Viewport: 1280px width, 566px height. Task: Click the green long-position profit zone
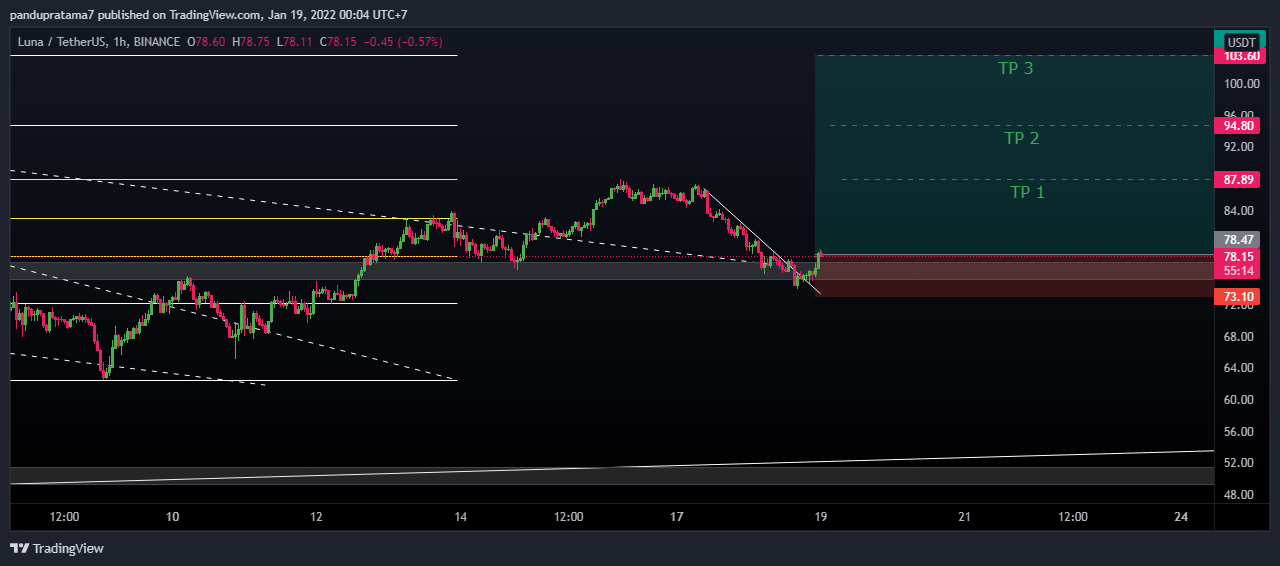[1014, 155]
